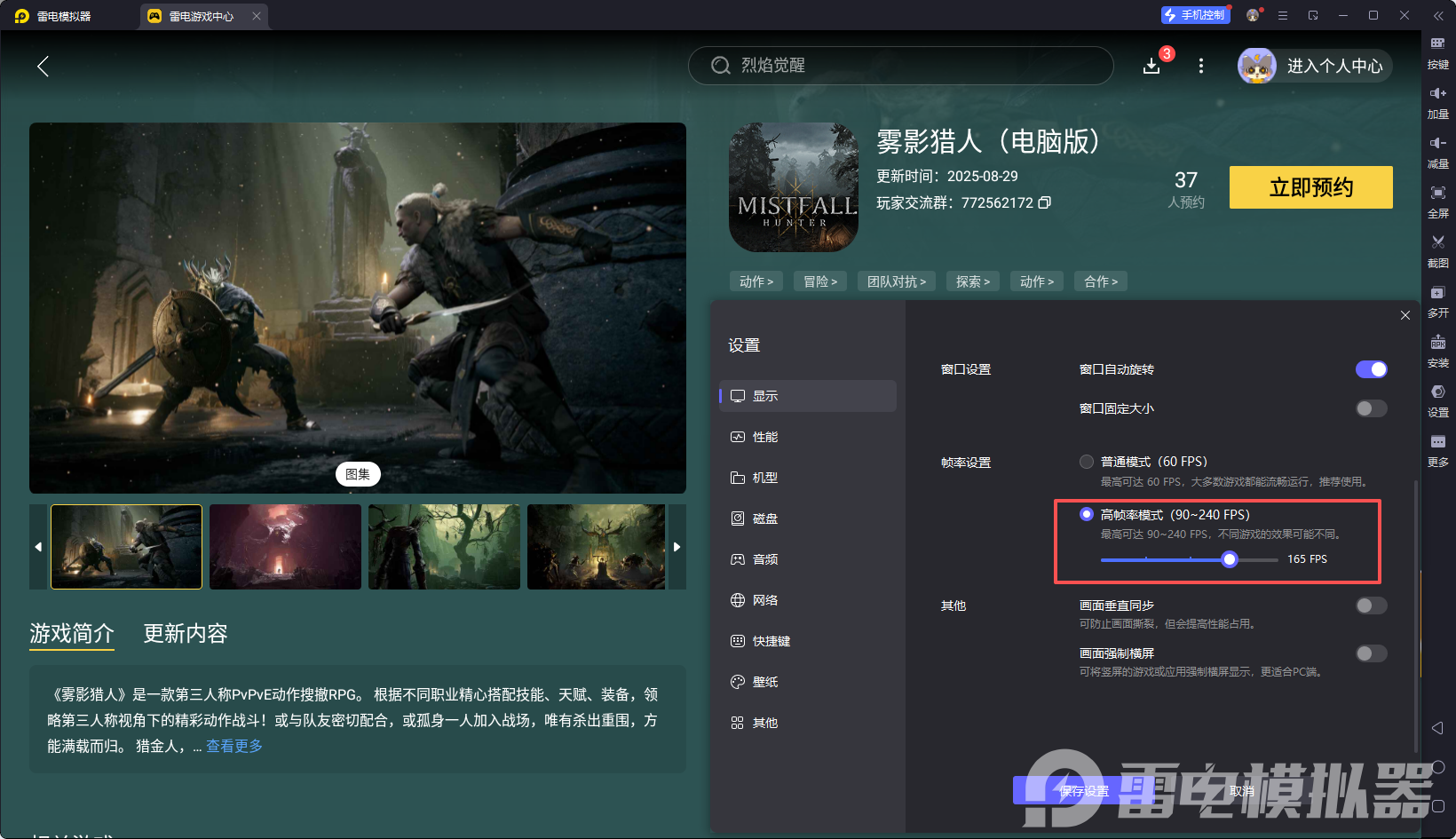Click the 保存设置 button
Screen dimensions: 1456x839
pos(1084,790)
